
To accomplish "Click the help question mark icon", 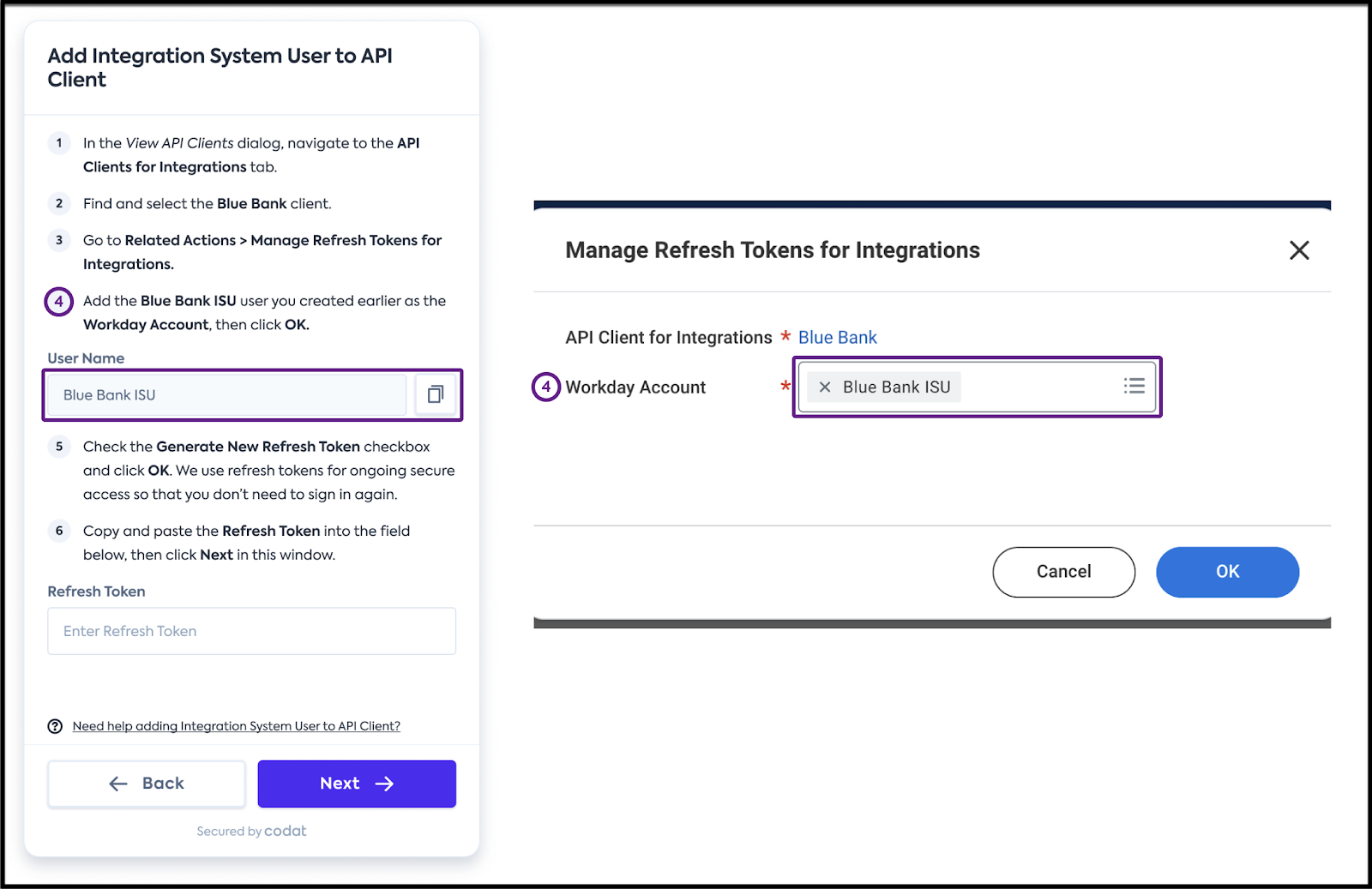I will 55,726.
